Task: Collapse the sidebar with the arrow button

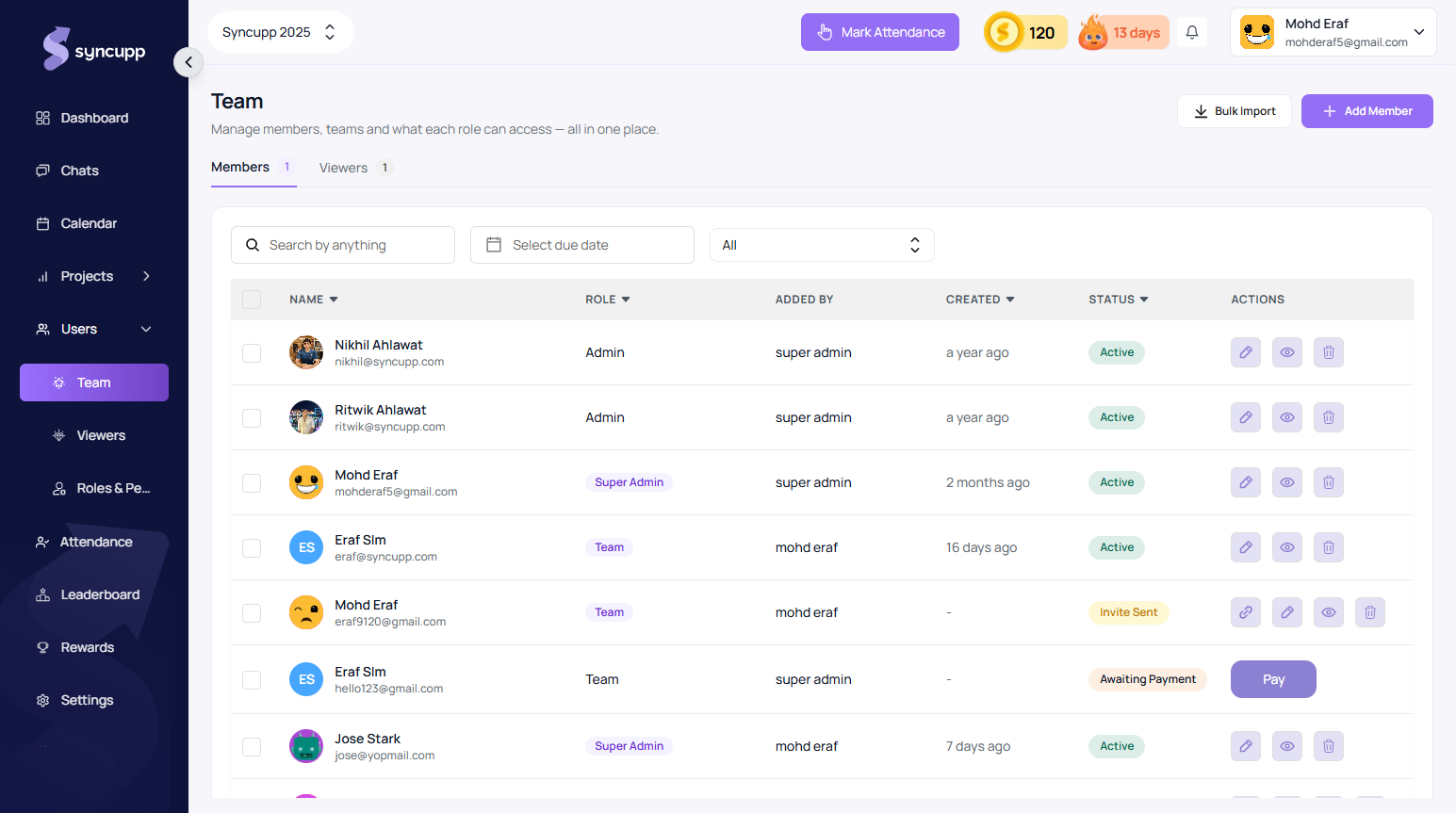Action: (x=188, y=62)
